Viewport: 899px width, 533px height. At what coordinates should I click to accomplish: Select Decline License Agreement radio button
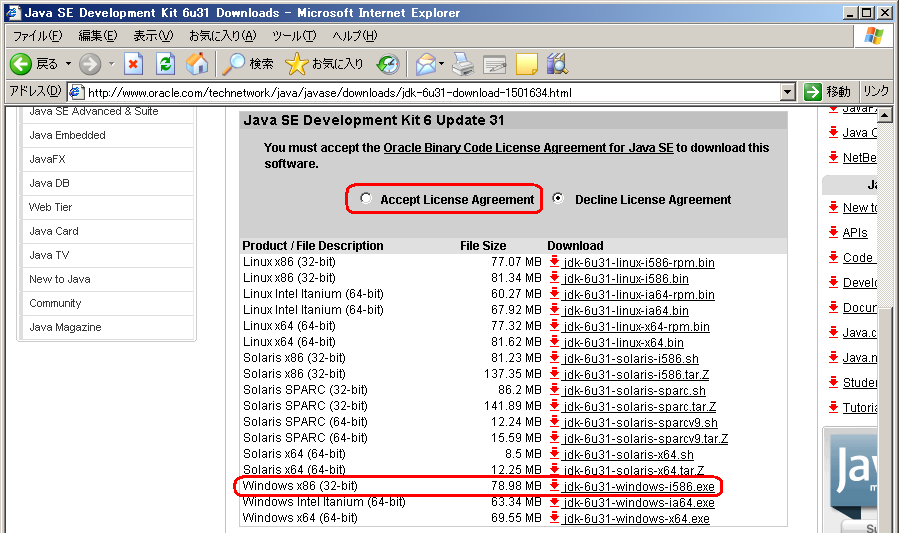[x=558, y=198]
